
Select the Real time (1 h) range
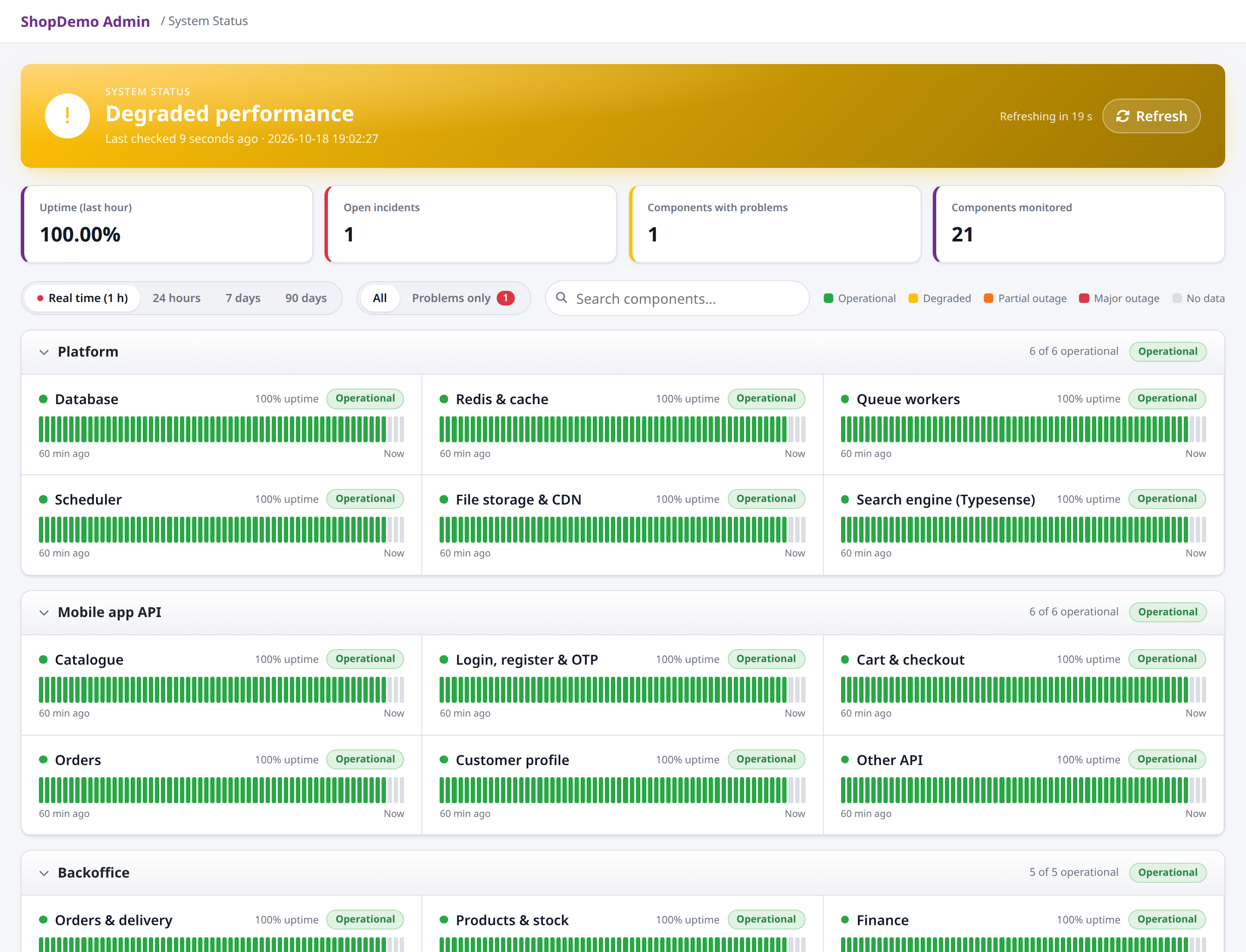point(82,298)
